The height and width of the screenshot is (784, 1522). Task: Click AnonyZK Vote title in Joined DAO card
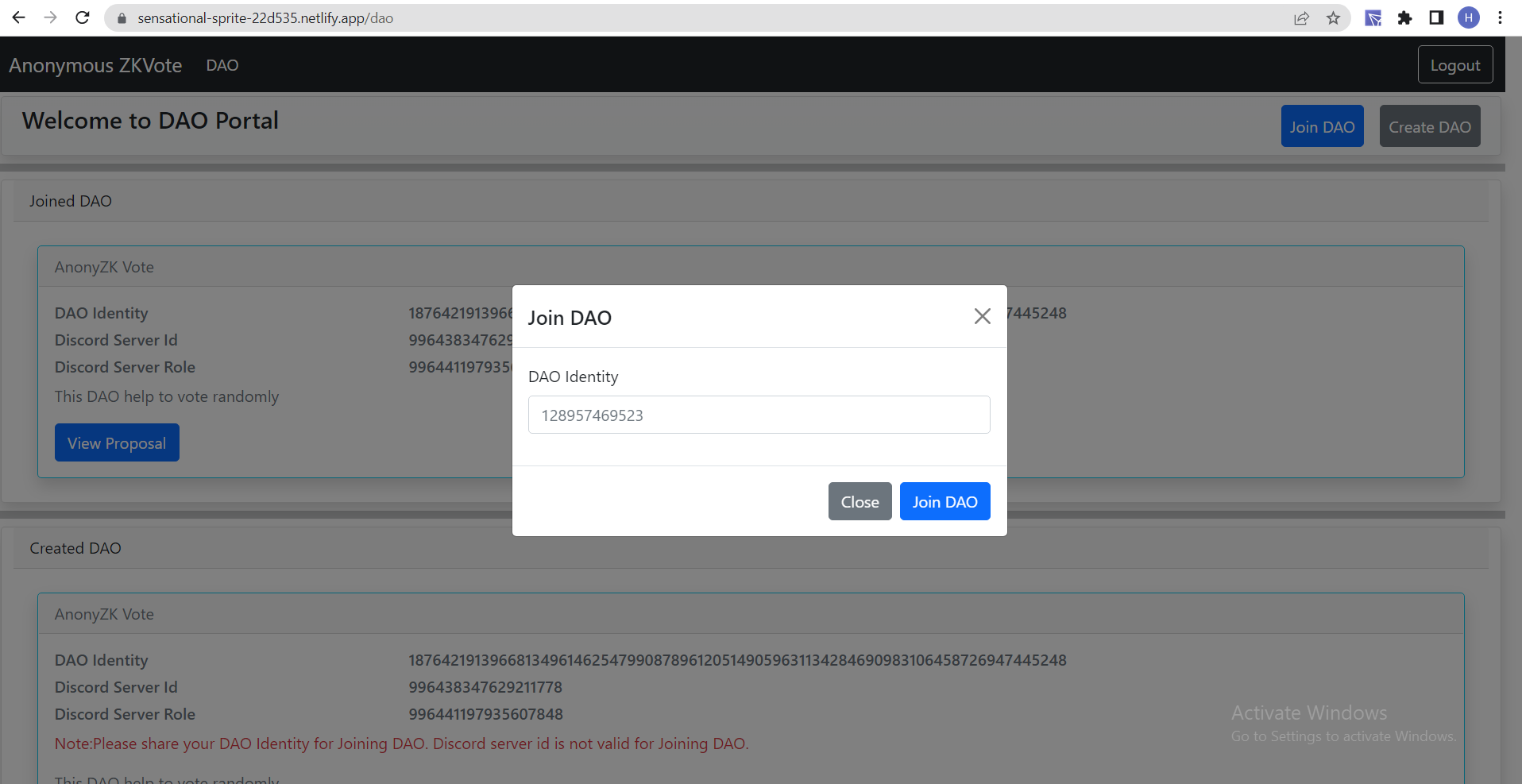104,267
